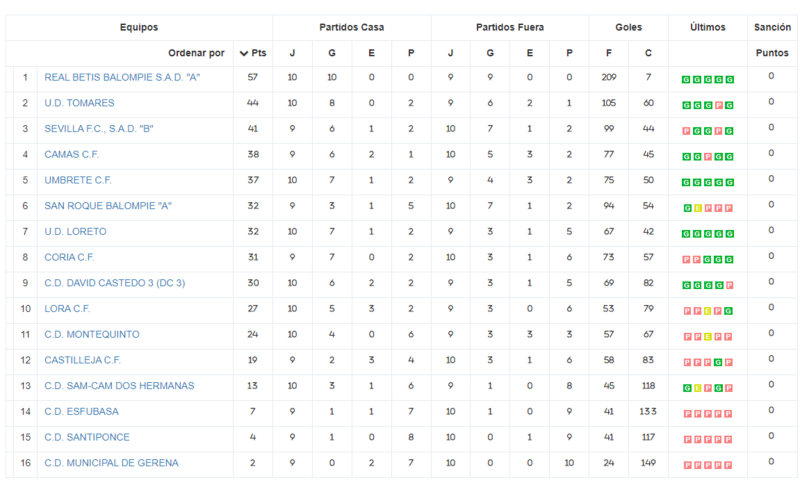Sort by Pts using the chevron arrow
The image size is (800, 485).
click(x=244, y=53)
